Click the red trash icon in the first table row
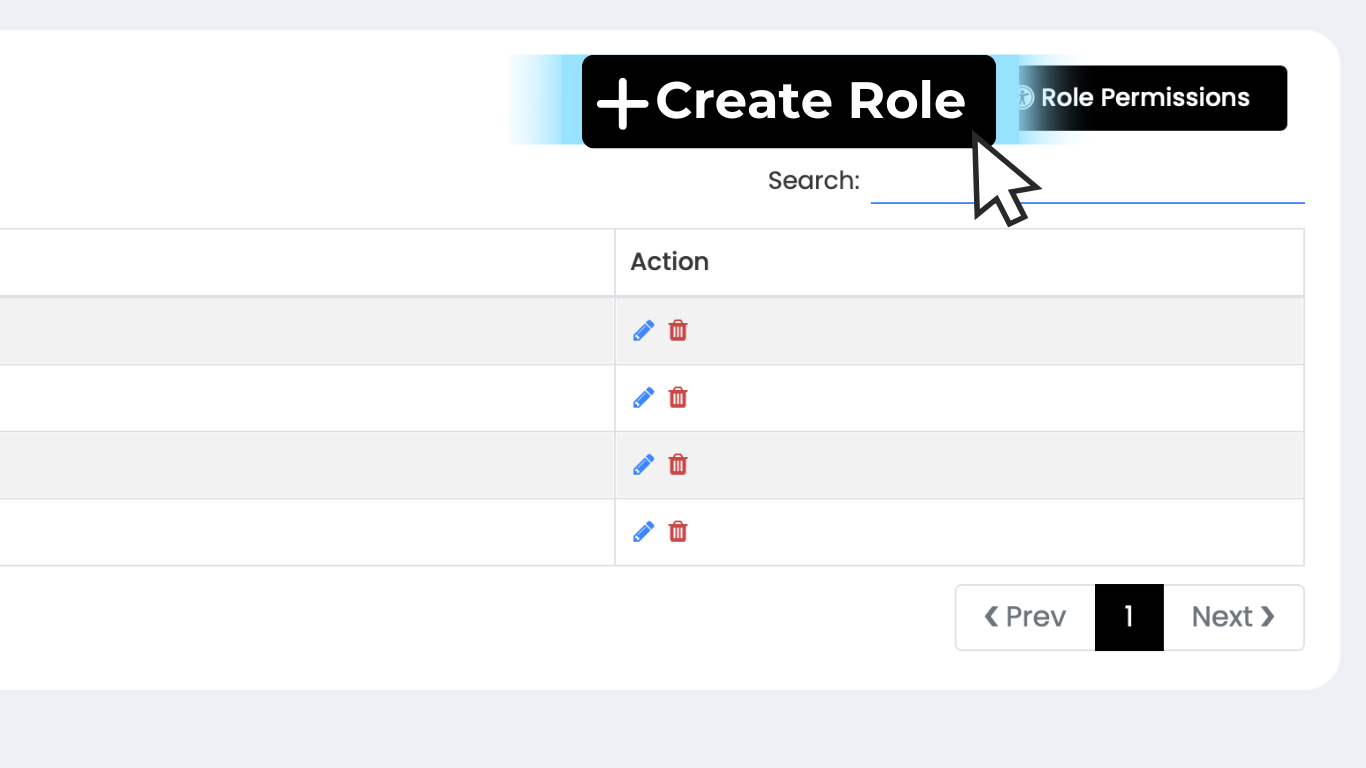1366x768 pixels. [678, 331]
